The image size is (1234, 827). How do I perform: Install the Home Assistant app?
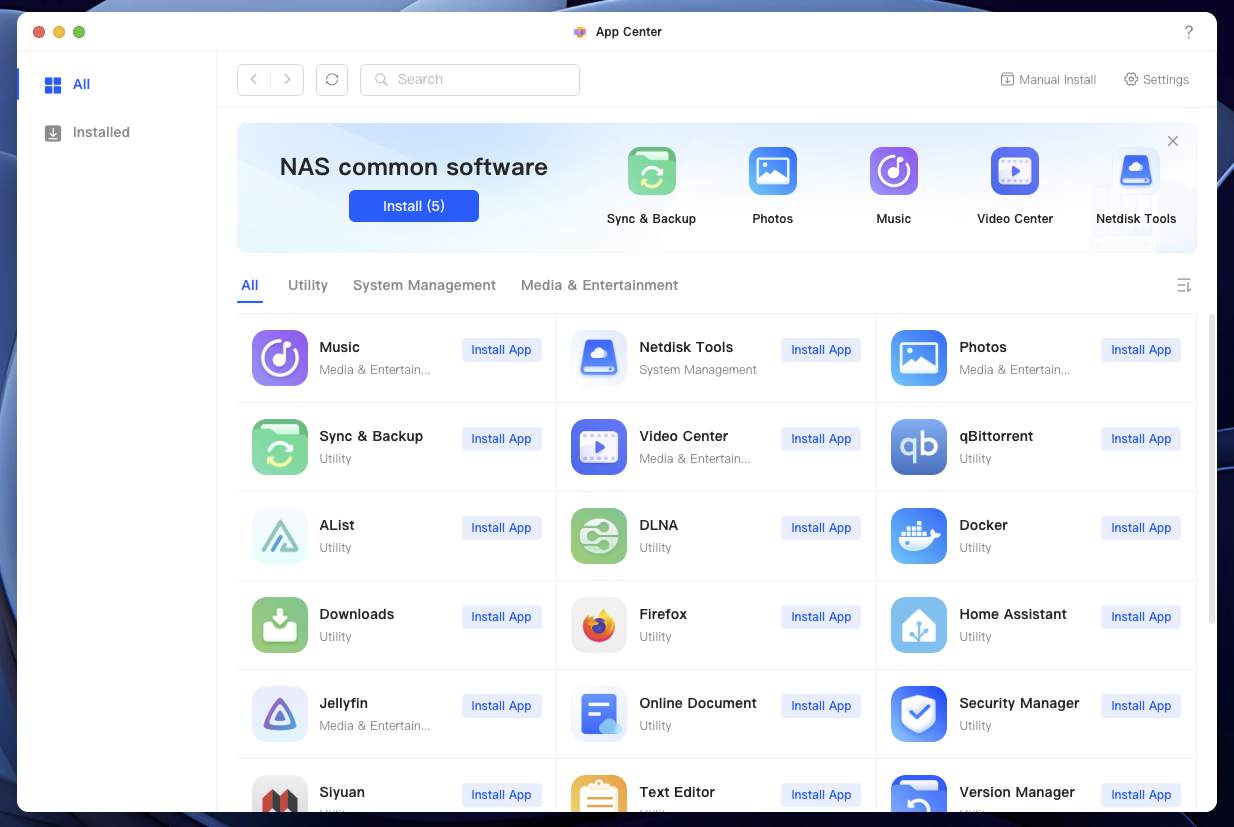pyautogui.click(x=1141, y=617)
